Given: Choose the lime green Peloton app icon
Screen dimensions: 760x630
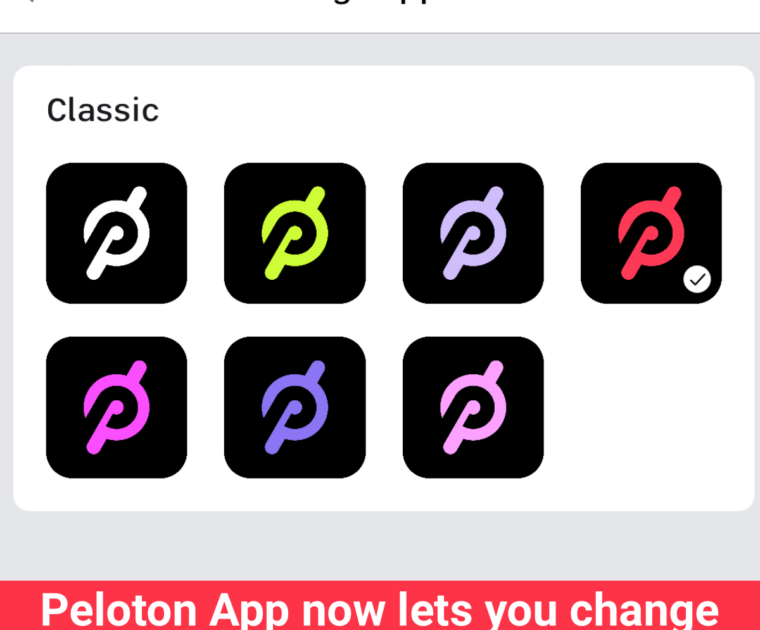Looking at the screenshot, I should [x=295, y=233].
